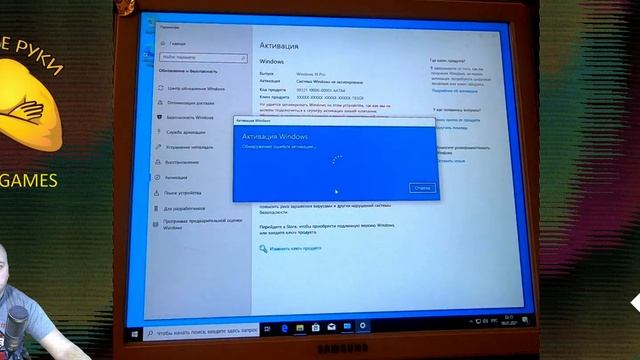Click the Код продукта value text
640x360 pixels.
tap(321, 90)
